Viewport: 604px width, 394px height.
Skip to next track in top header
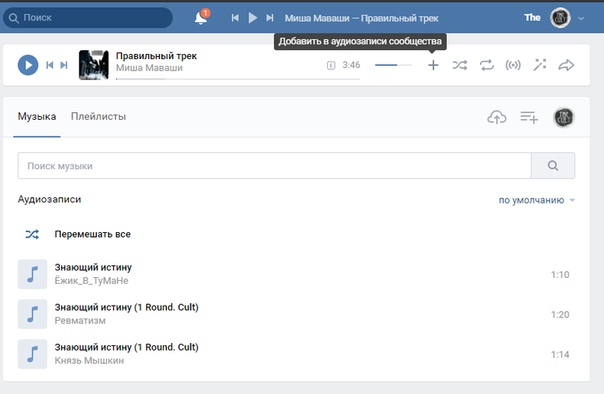(x=270, y=18)
